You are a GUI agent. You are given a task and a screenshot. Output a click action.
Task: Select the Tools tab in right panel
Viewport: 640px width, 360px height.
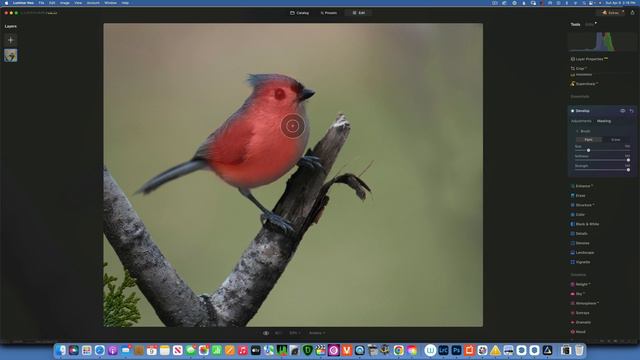[576, 24]
